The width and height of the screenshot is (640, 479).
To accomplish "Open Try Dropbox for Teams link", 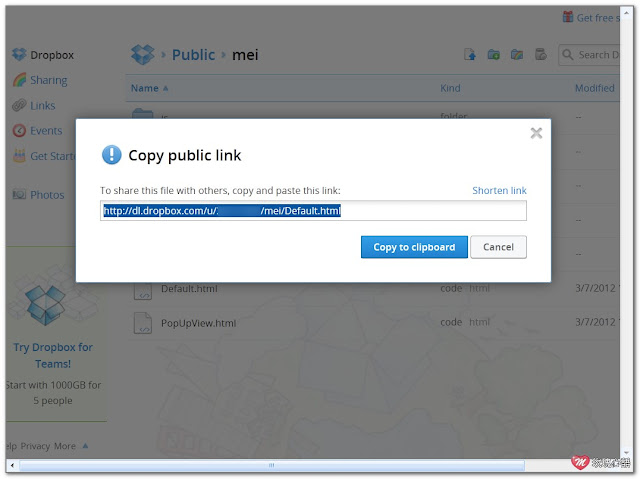I will [x=53, y=355].
